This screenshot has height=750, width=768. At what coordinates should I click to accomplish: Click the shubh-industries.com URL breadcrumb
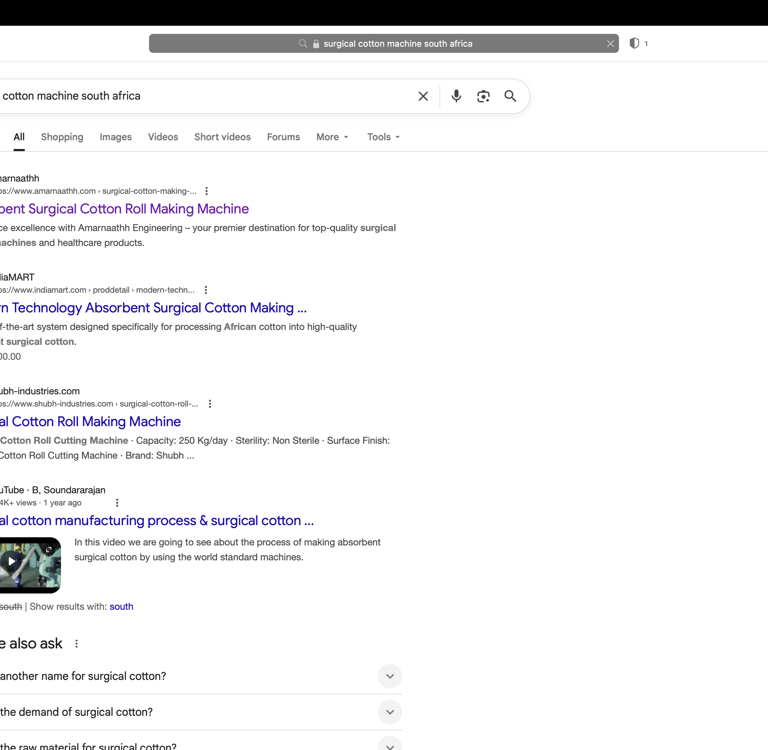[x=99, y=404]
